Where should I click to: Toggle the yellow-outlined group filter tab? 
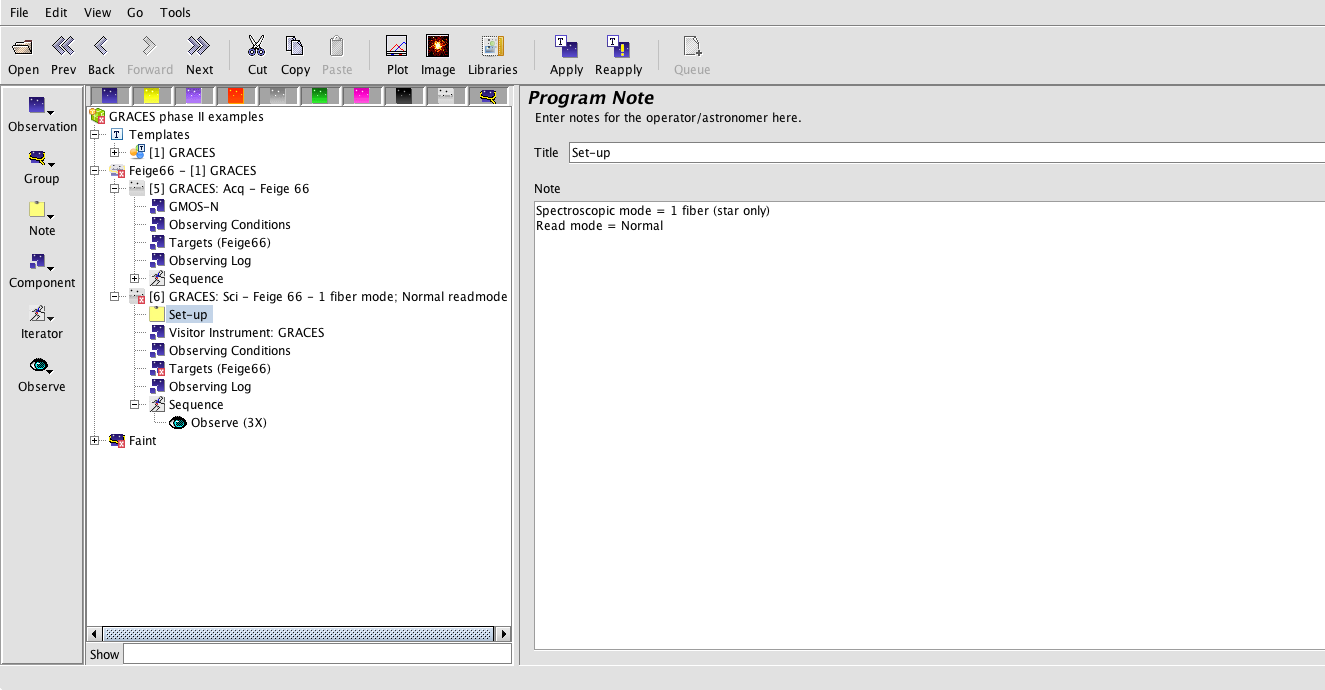coord(488,96)
